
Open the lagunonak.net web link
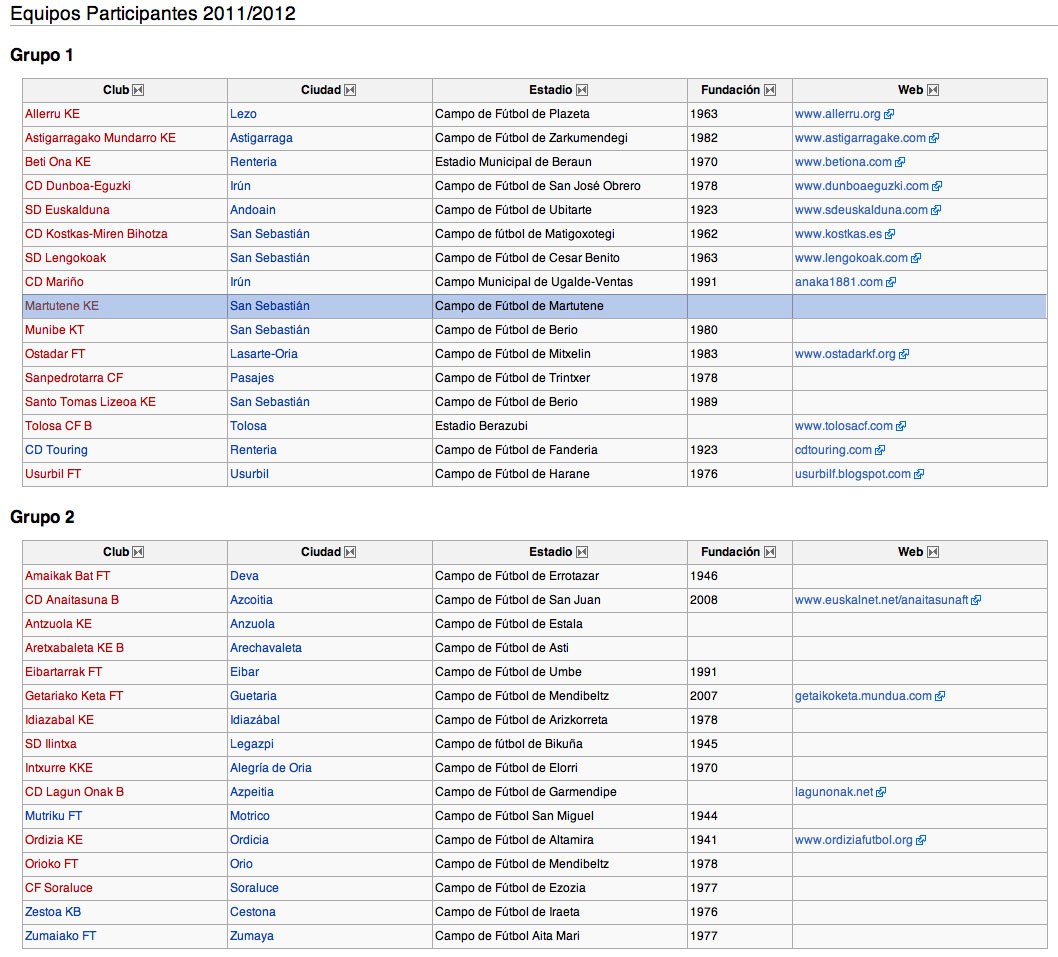[x=833, y=792]
